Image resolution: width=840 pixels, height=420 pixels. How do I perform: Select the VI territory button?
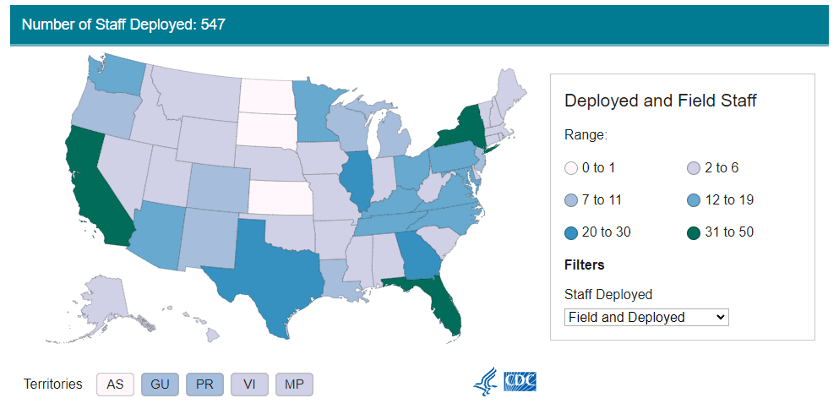pyautogui.click(x=249, y=384)
